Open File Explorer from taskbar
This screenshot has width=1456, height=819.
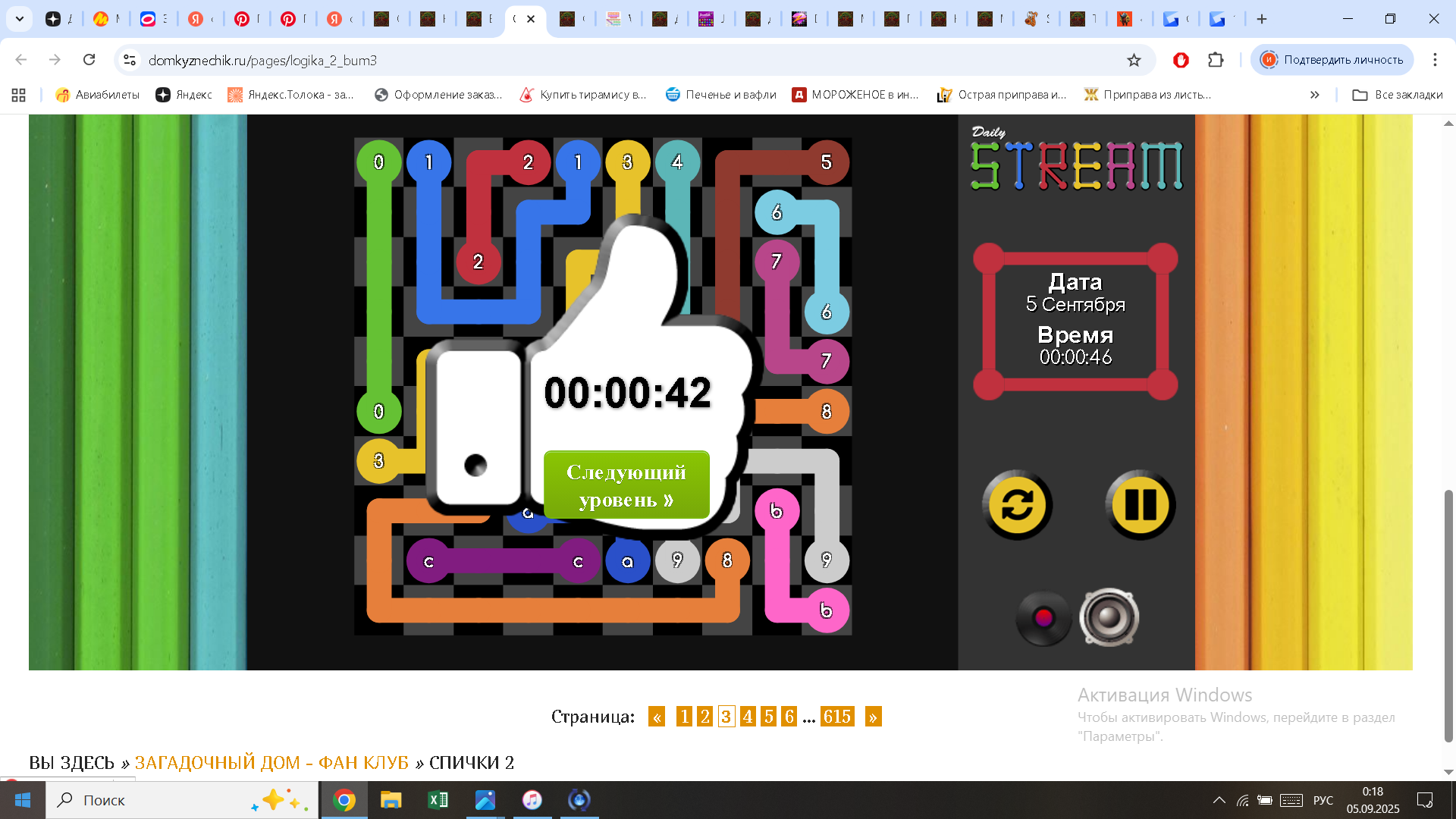tap(391, 800)
